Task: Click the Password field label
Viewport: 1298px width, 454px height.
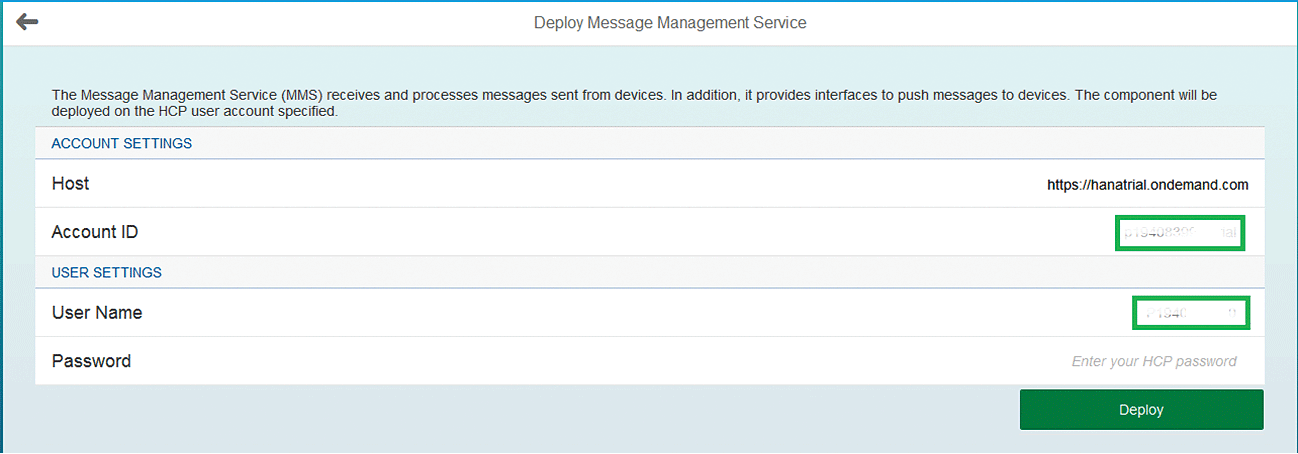Action: 91,361
